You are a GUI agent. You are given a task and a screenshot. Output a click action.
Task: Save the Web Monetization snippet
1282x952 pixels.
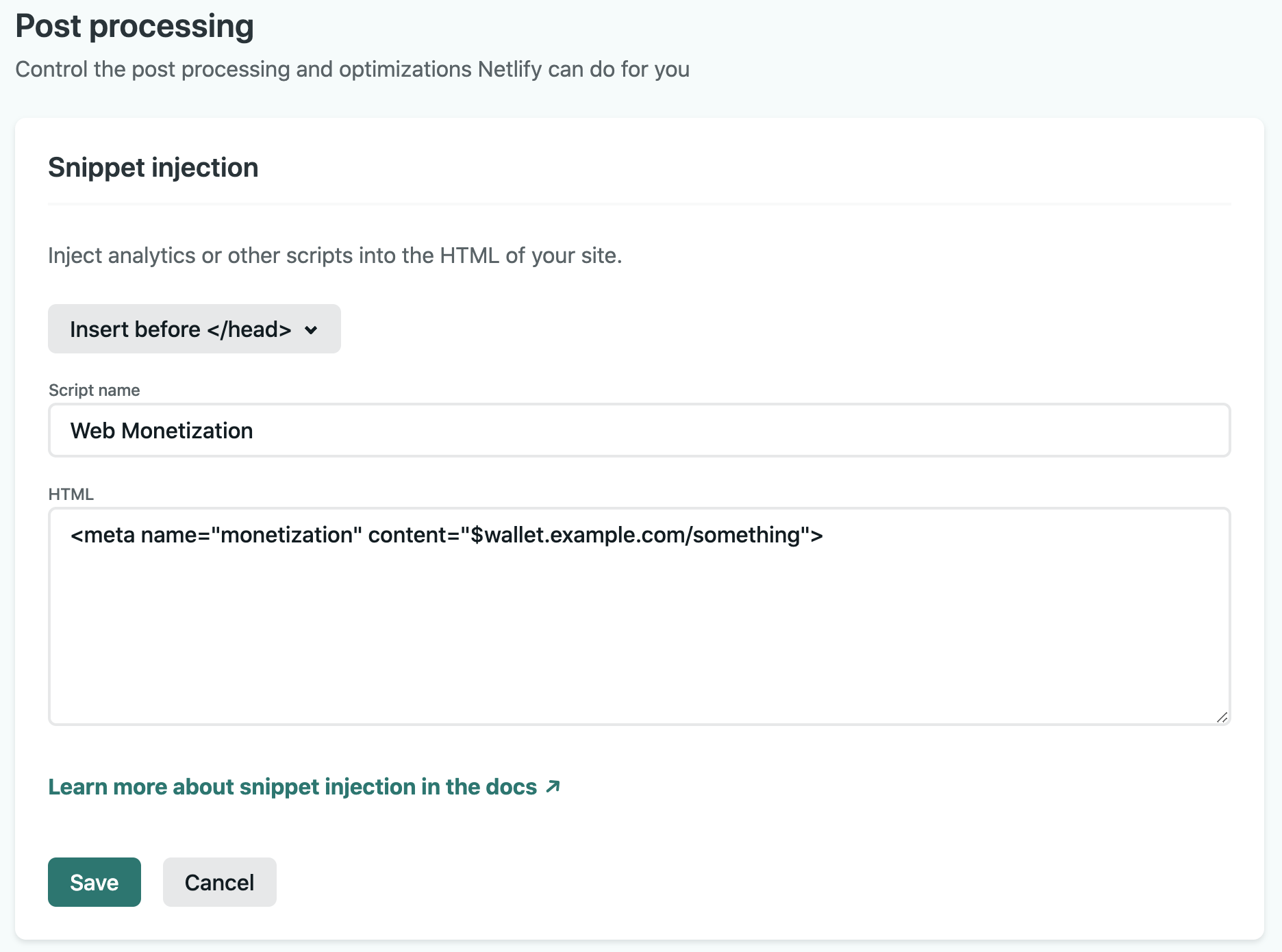pos(94,882)
